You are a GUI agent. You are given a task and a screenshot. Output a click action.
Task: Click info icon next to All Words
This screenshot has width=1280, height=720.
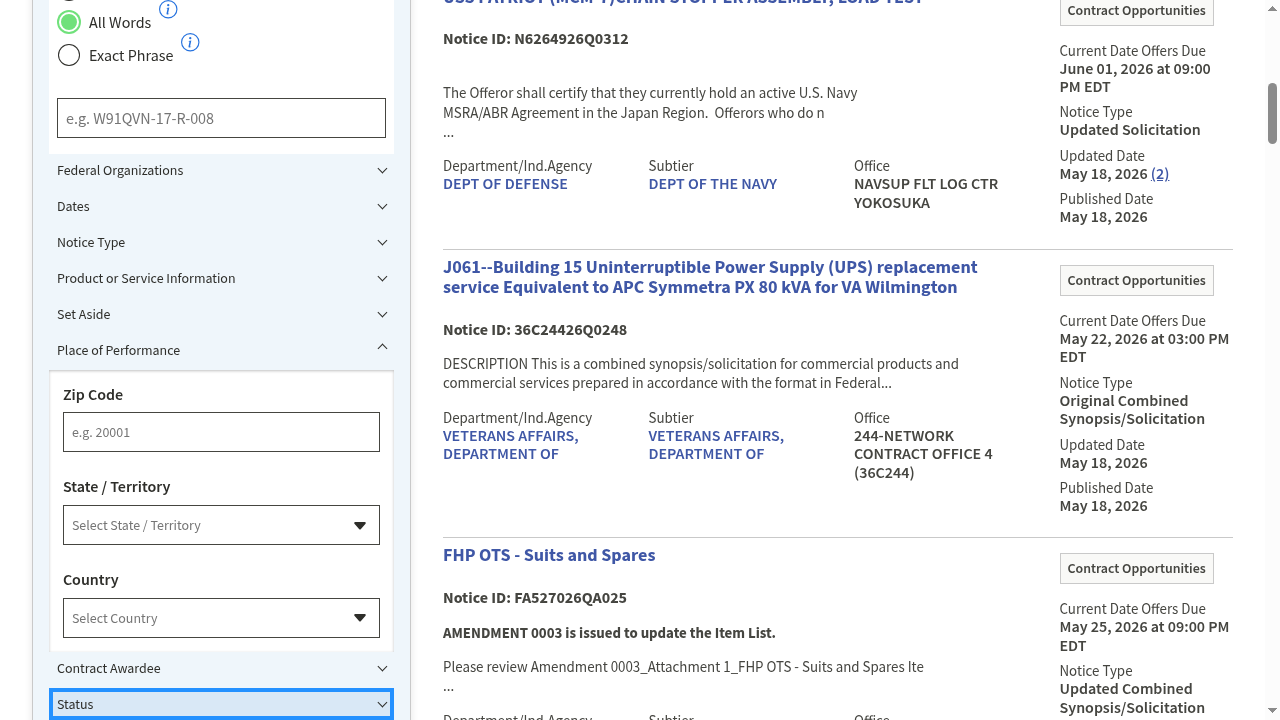pyautogui.click(x=168, y=10)
